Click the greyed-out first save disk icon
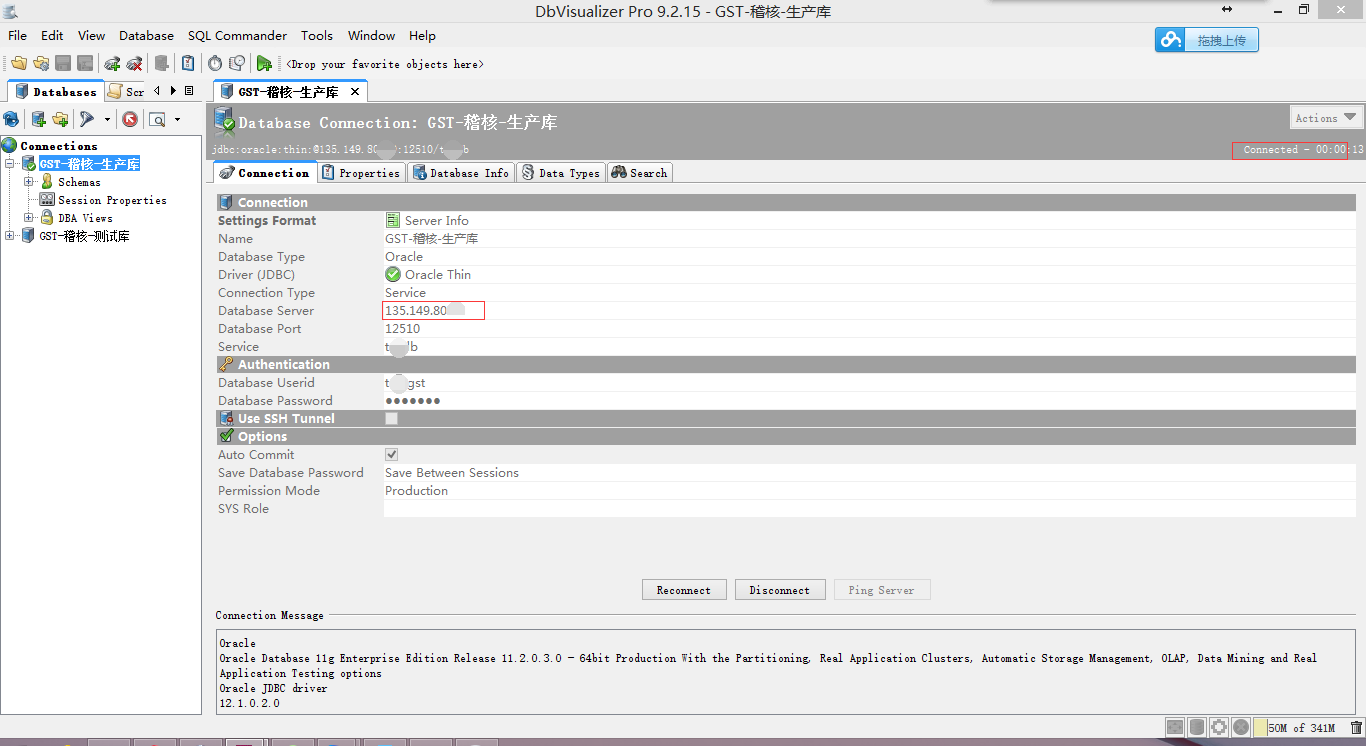The image size is (1366, 746). (63, 63)
